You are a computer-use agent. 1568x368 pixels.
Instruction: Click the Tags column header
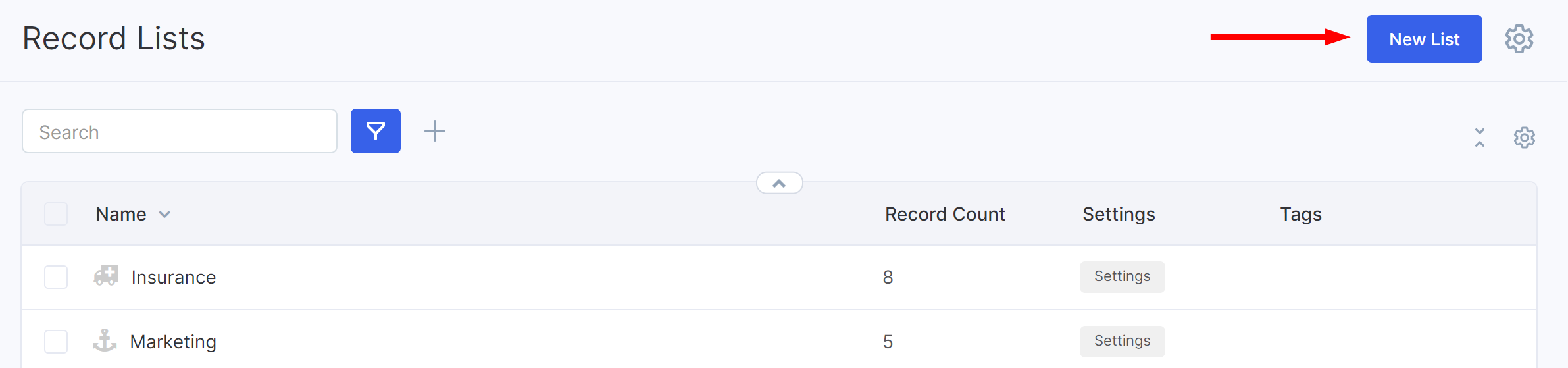point(1301,214)
